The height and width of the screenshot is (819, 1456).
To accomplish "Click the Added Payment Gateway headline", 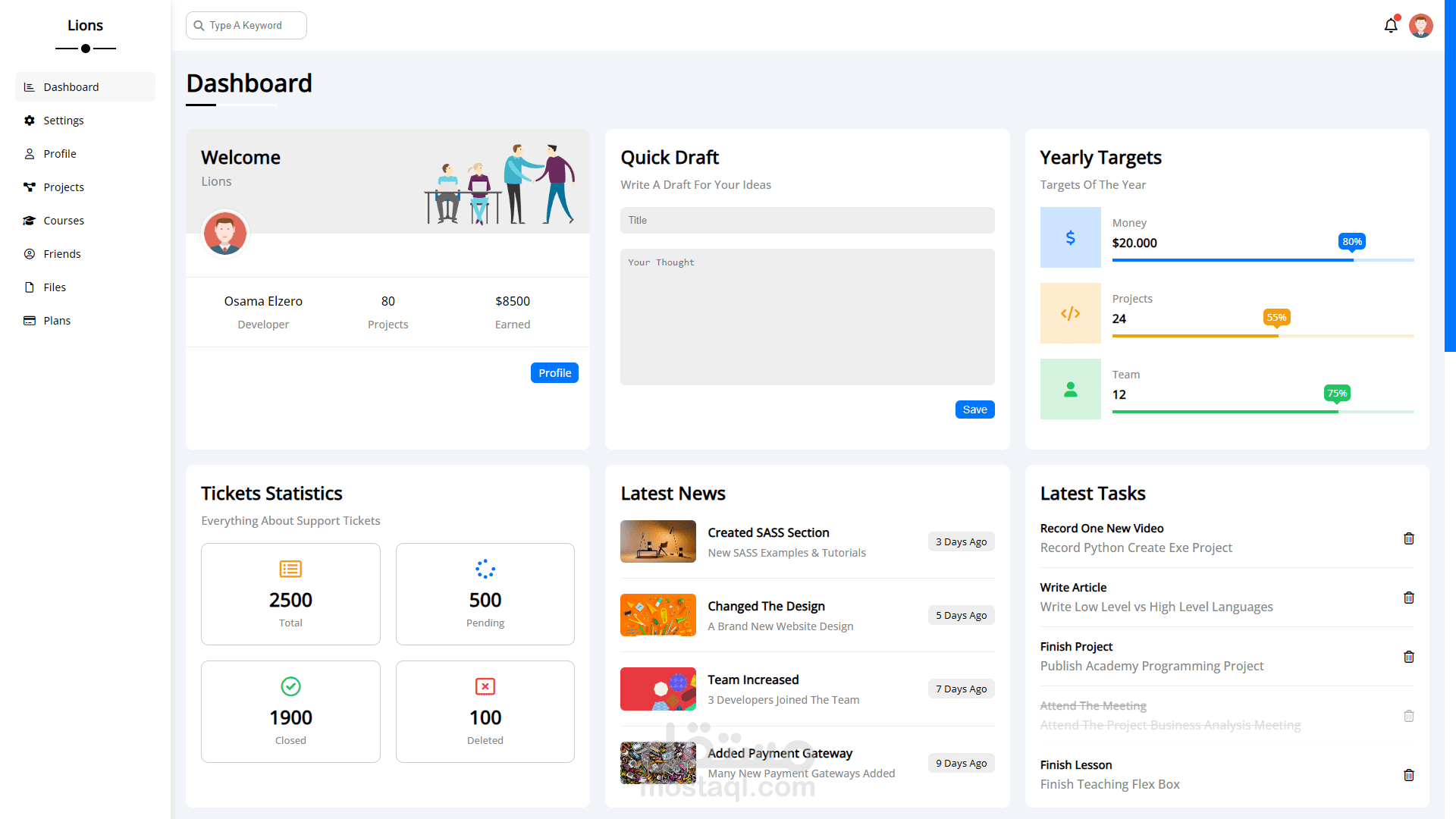I will pyautogui.click(x=780, y=753).
